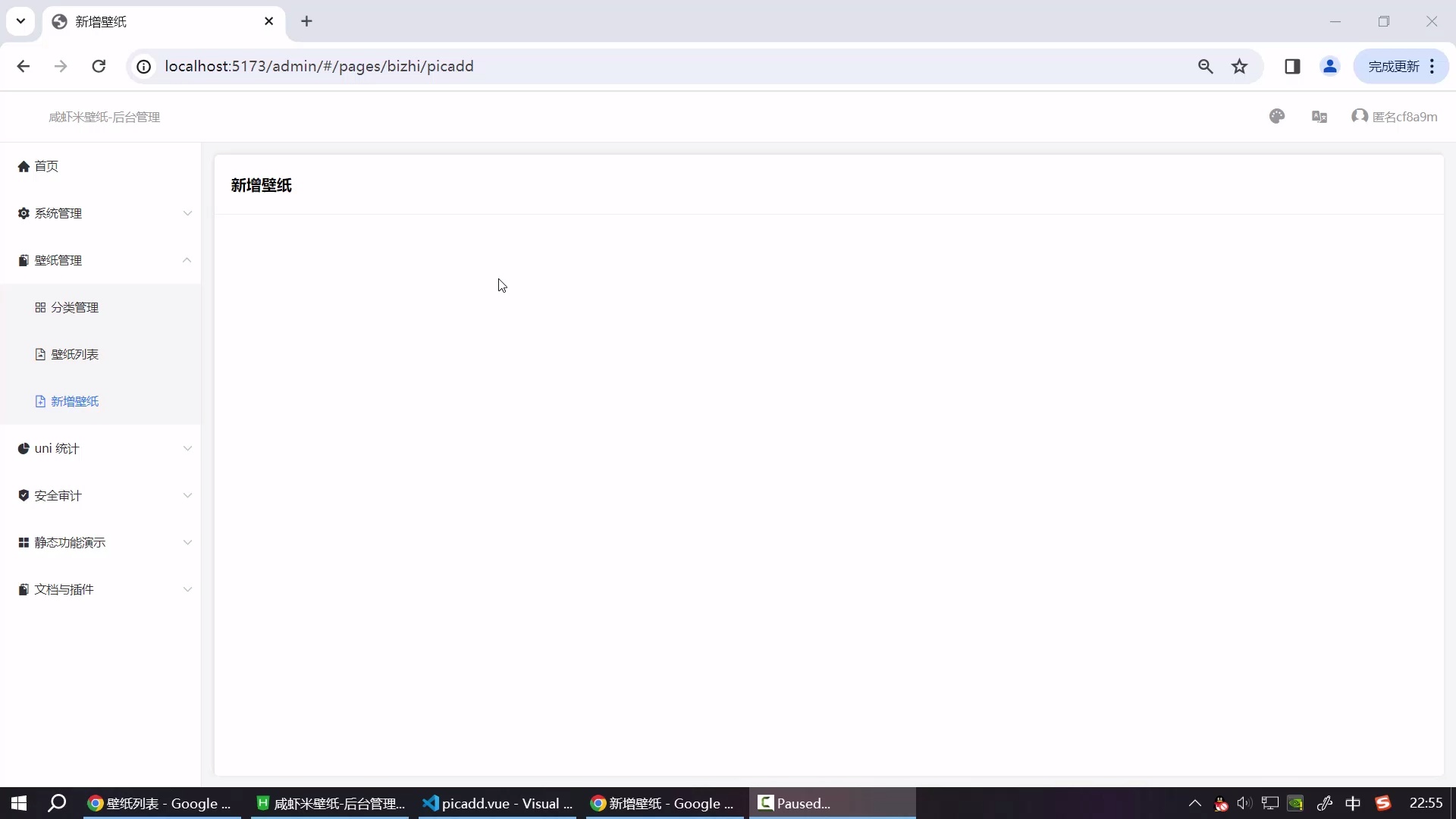Click the user avatar icon 匿名cf8a9m
1456x819 pixels.
[1360, 116]
